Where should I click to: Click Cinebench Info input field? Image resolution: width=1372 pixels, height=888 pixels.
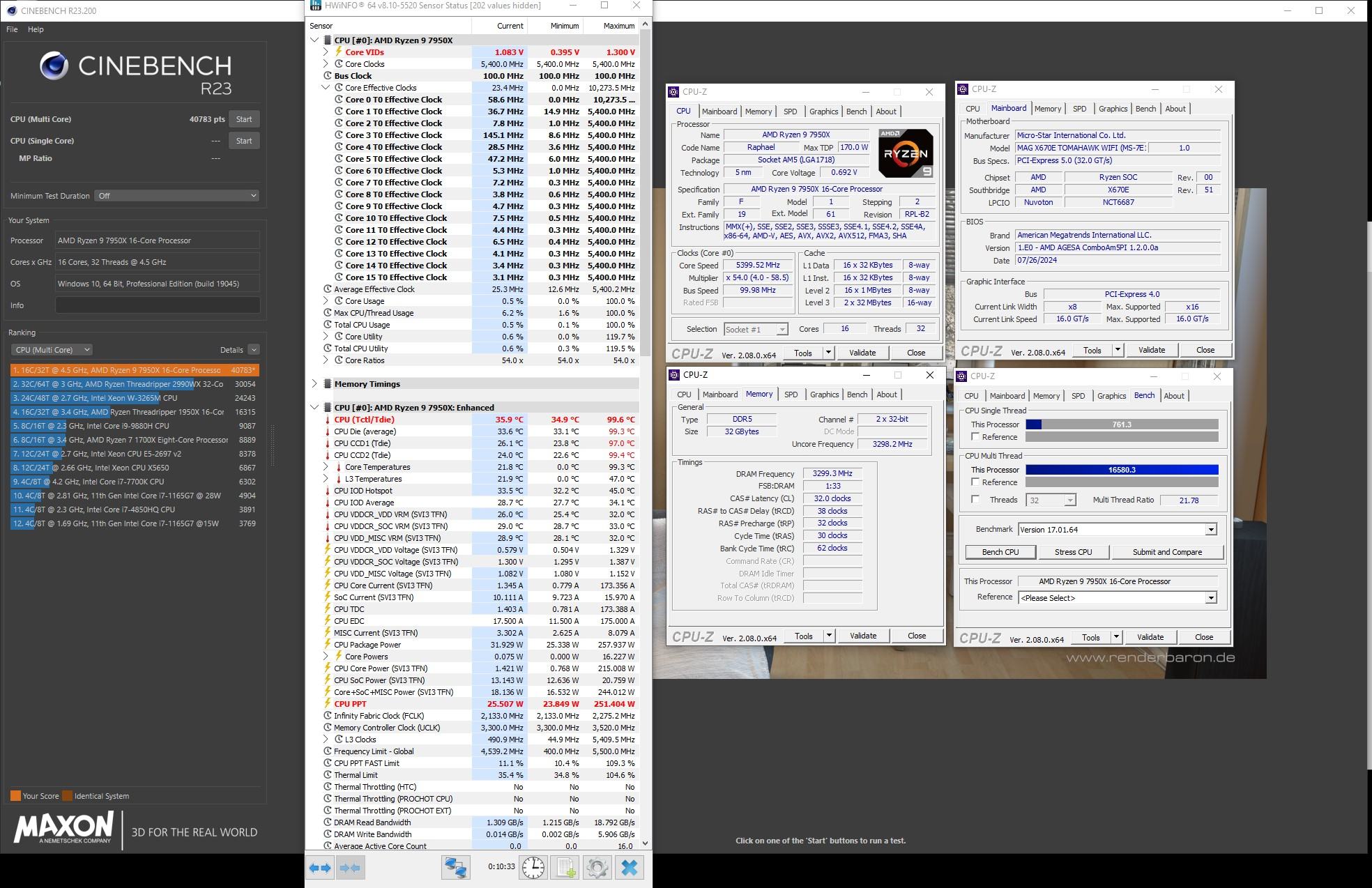[158, 305]
